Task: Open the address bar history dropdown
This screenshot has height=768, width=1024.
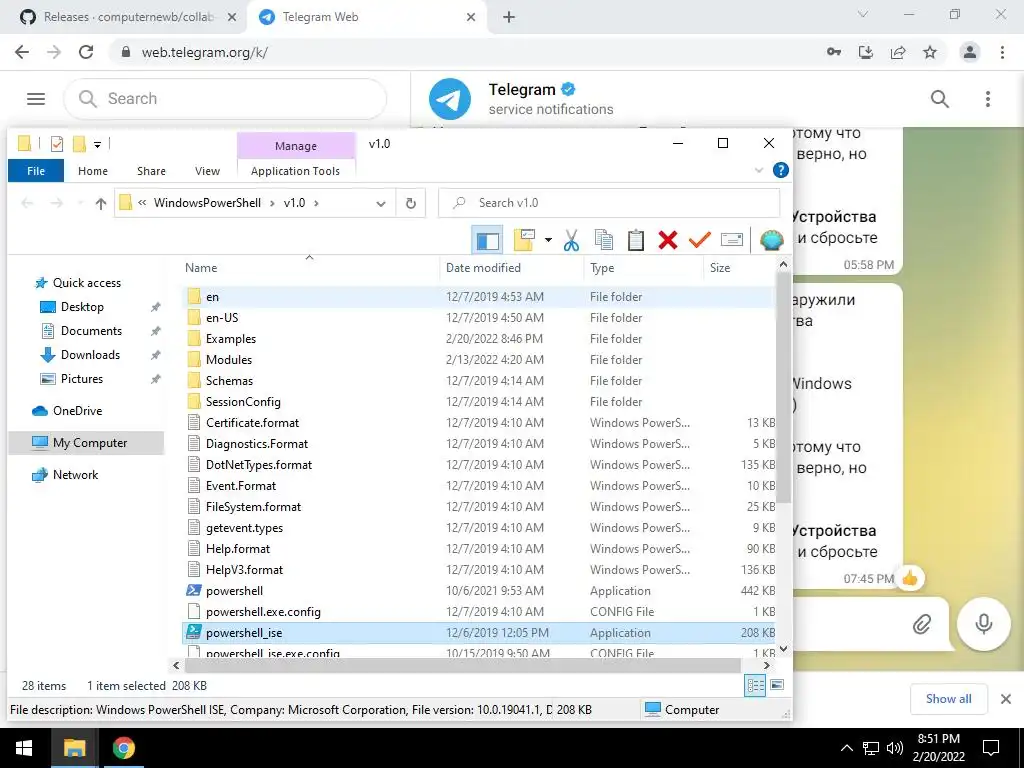Action: (x=381, y=203)
